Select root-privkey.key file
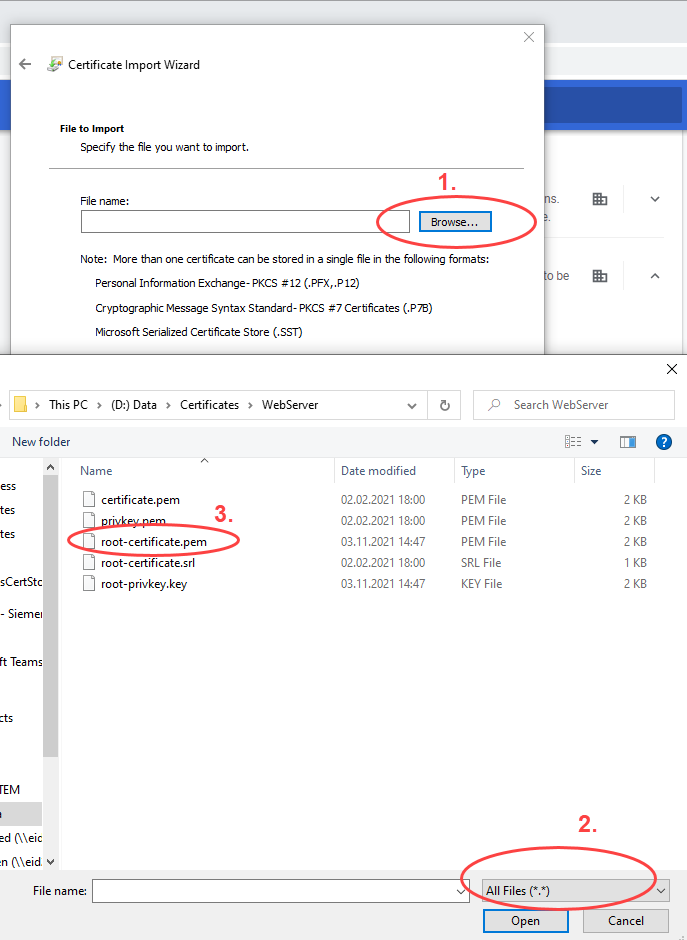This screenshot has width=687, height=940. 143,584
